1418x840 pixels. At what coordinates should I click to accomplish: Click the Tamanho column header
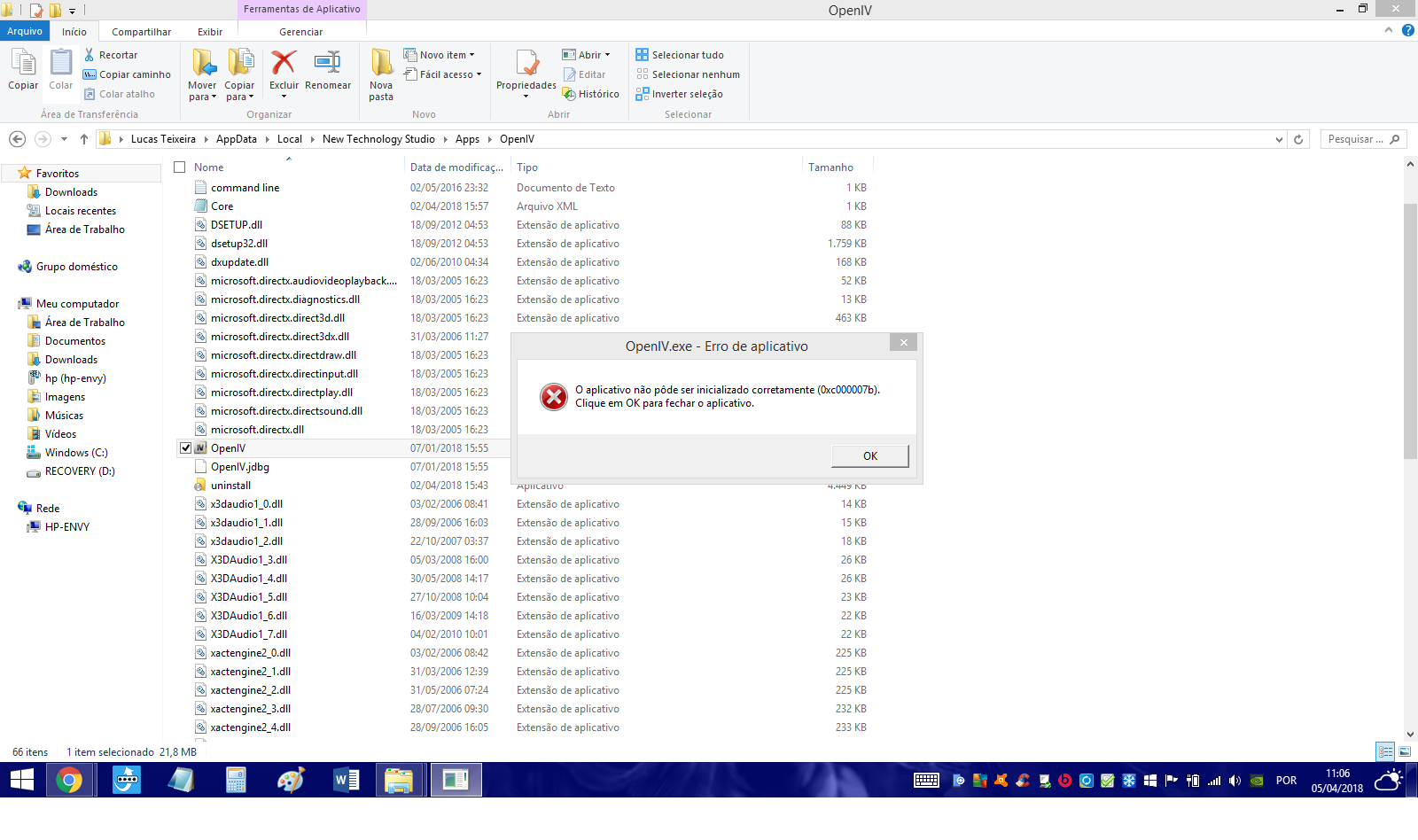coord(830,167)
